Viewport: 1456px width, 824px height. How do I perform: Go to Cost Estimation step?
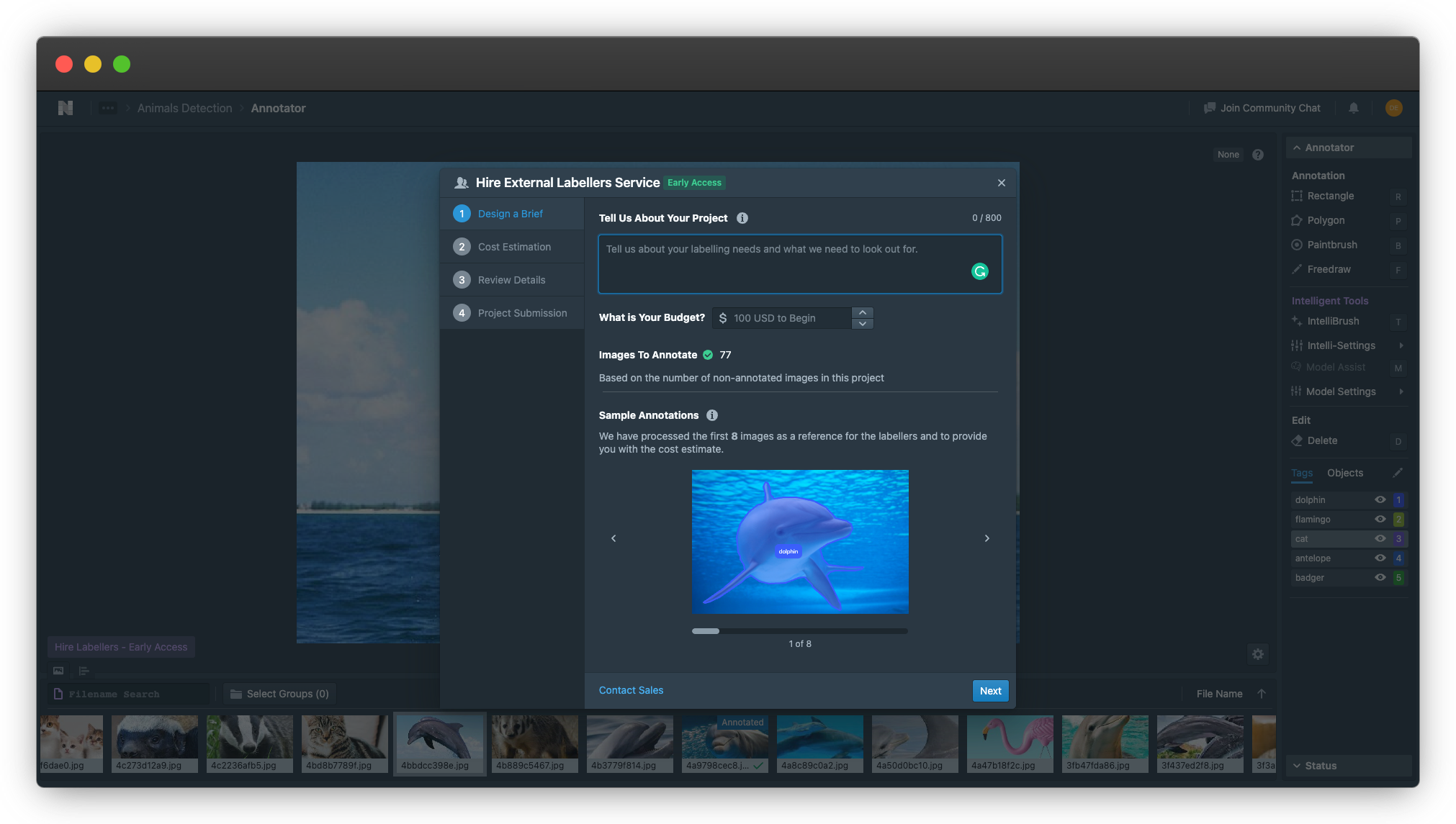tap(512, 247)
